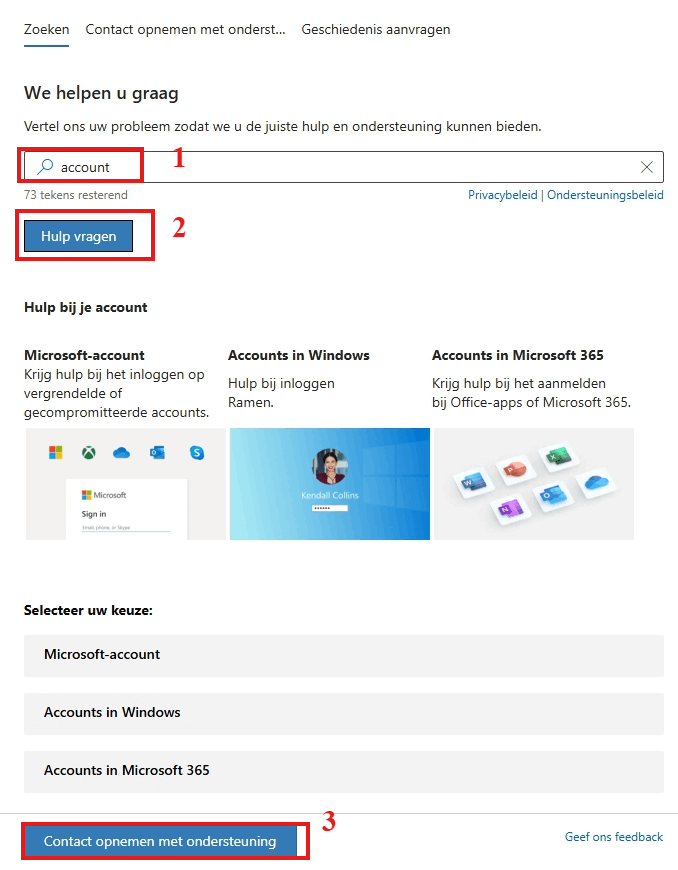Click the Excel icon in Microsoft 365 image

[x=557, y=456]
